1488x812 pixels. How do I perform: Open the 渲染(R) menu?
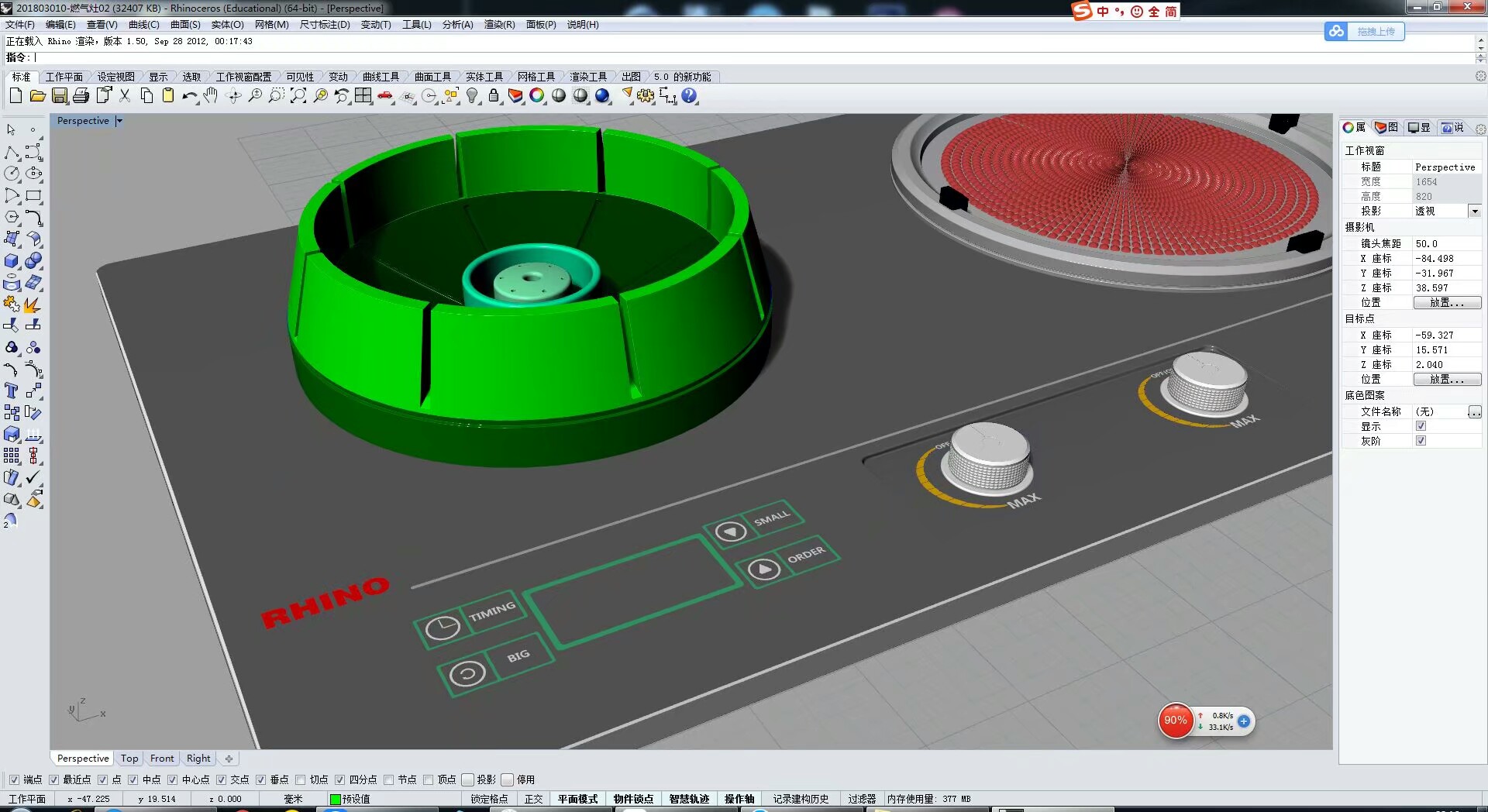(500, 24)
